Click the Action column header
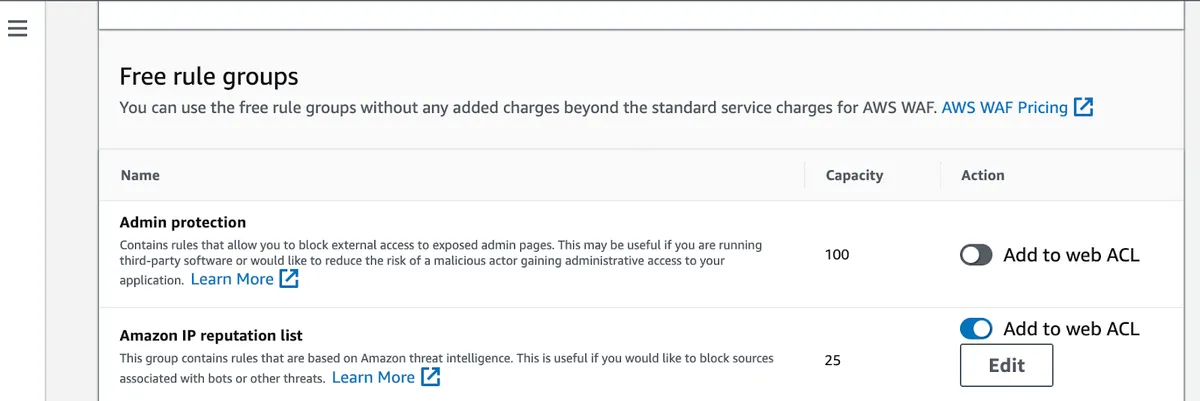Screen dimensions: 1200x401 (x=983, y=175)
